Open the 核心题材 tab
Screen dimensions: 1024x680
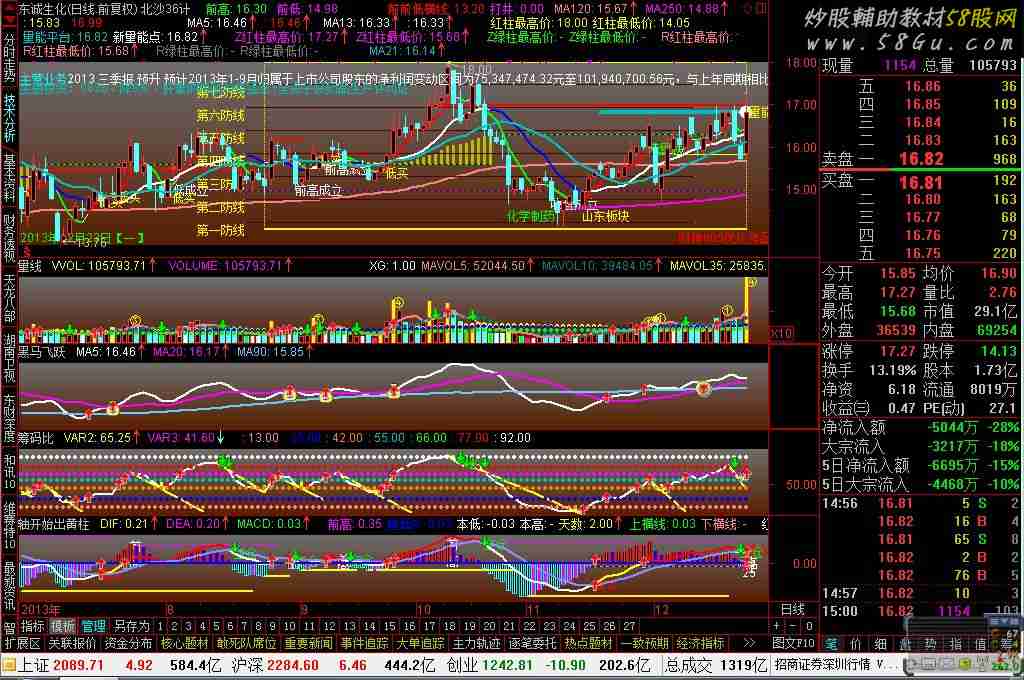point(184,643)
